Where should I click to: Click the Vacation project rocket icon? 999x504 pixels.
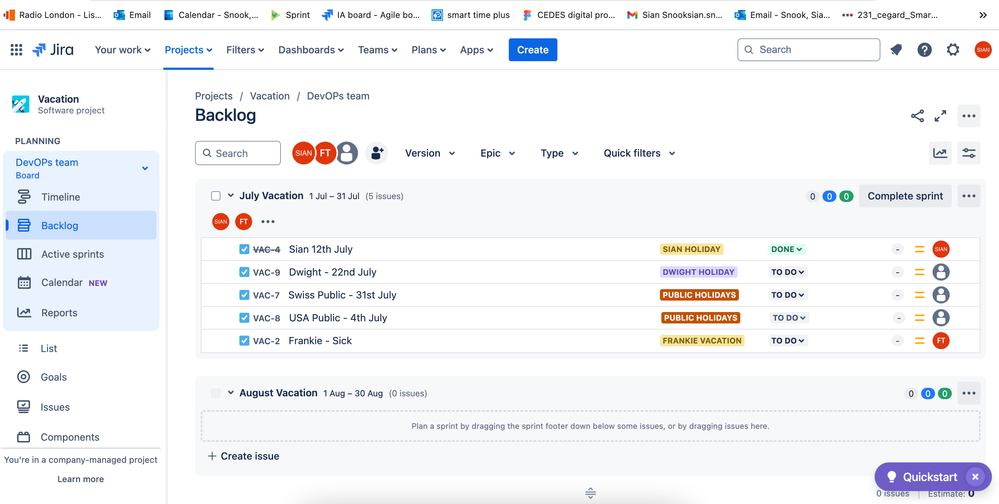pos(21,104)
